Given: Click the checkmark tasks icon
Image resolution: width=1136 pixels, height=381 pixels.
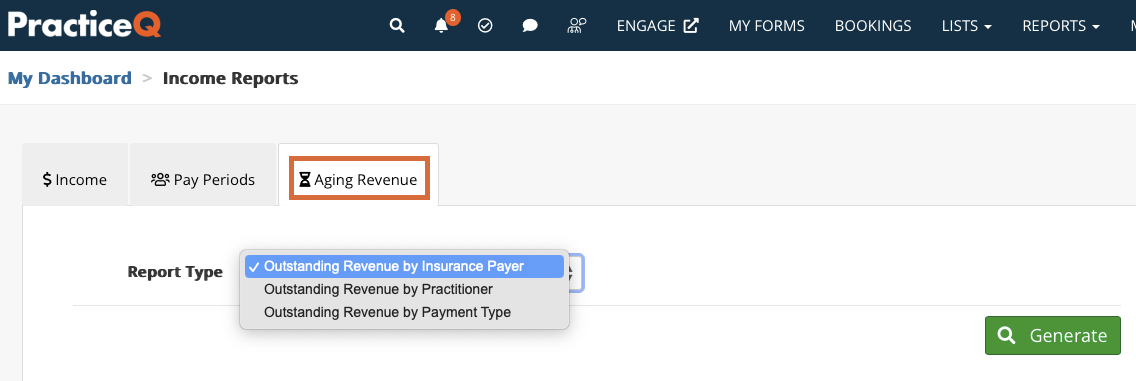Looking at the screenshot, I should tap(485, 26).
